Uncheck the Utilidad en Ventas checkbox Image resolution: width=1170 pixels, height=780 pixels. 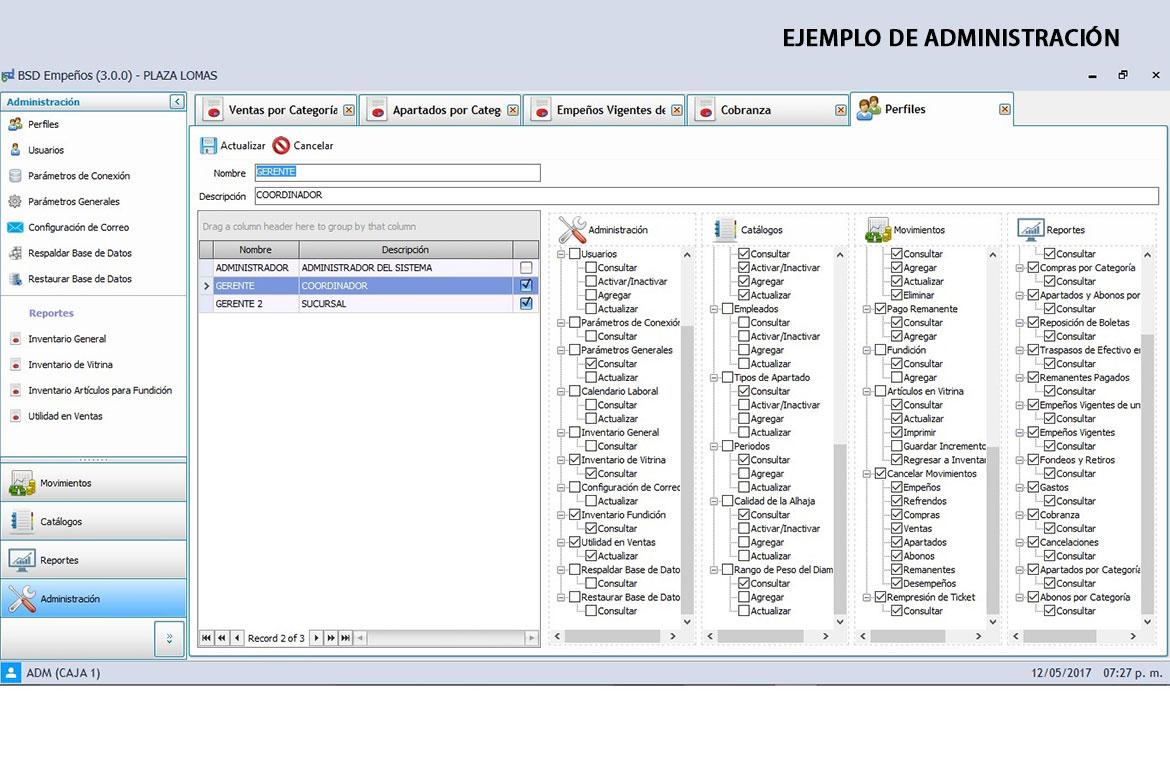pyautogui.click(x=575, y=542)
